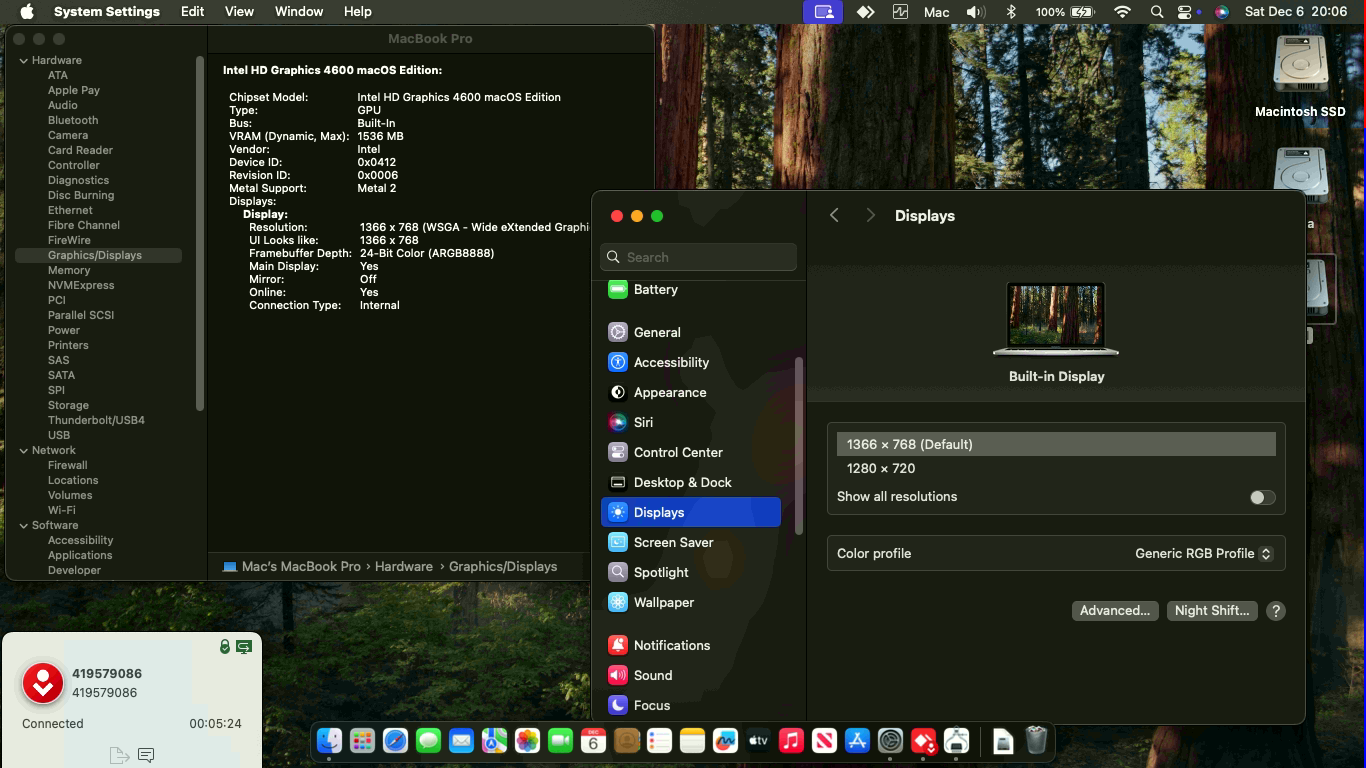Toggle Show all resolutions switch

pyautogui.click(x=1262, y=497)
